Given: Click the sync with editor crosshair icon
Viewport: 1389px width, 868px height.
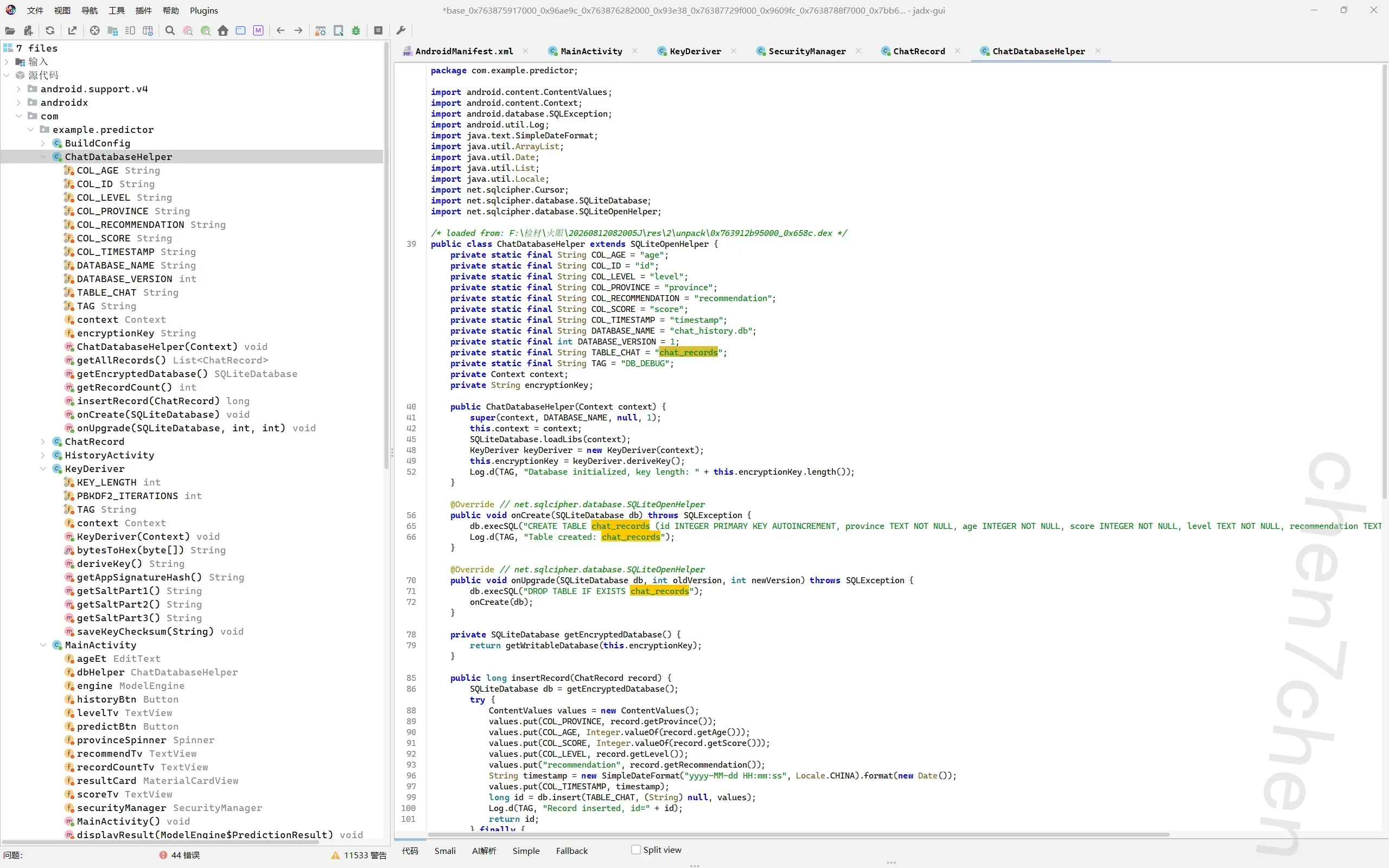Looking at the screenshot, I should click(x=95, y=30).
